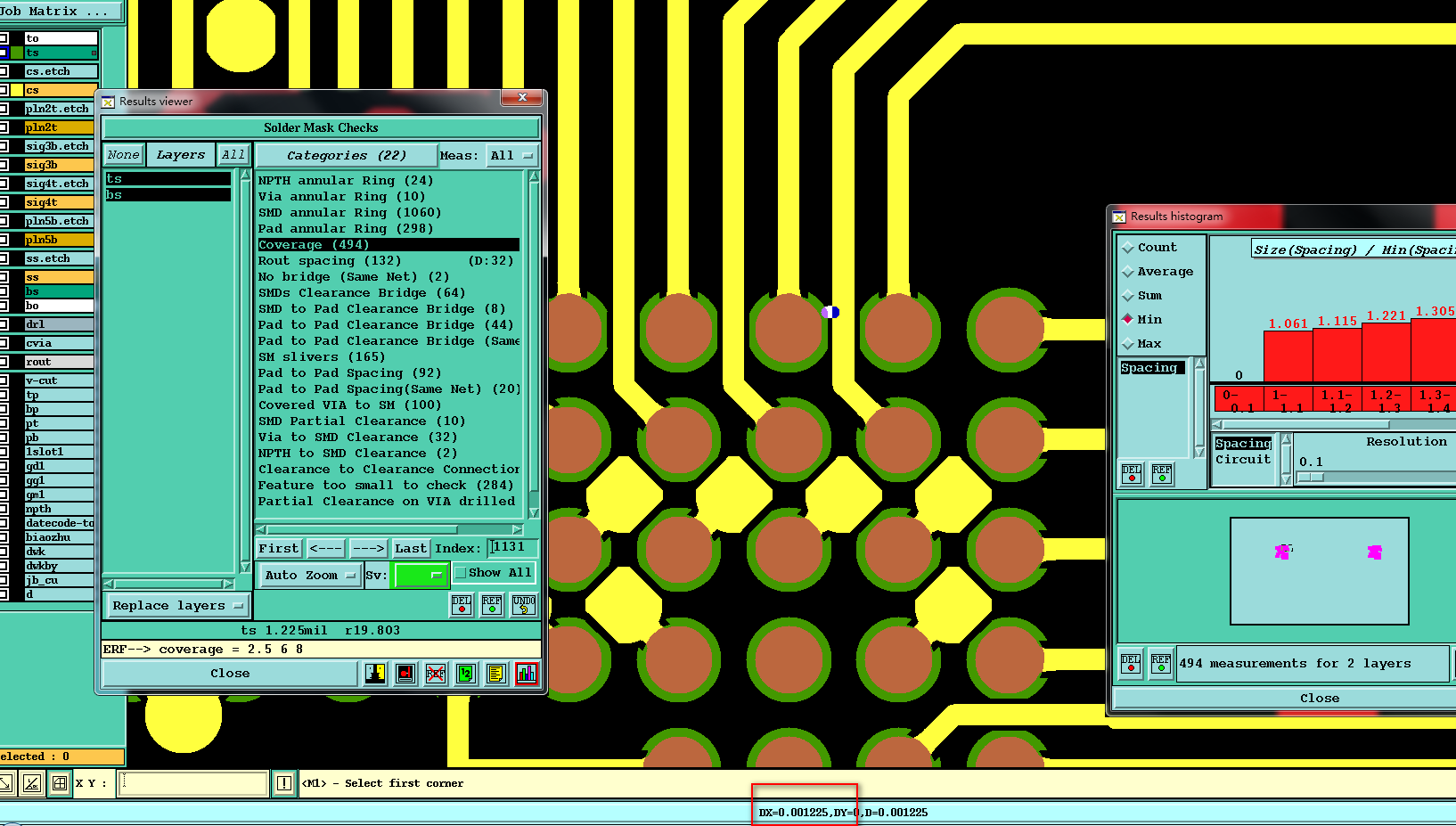The width and height of the screenshot is (1456, 826).
Task: Open the Replace layers dropdown
Action: click(x=178, y=606)
